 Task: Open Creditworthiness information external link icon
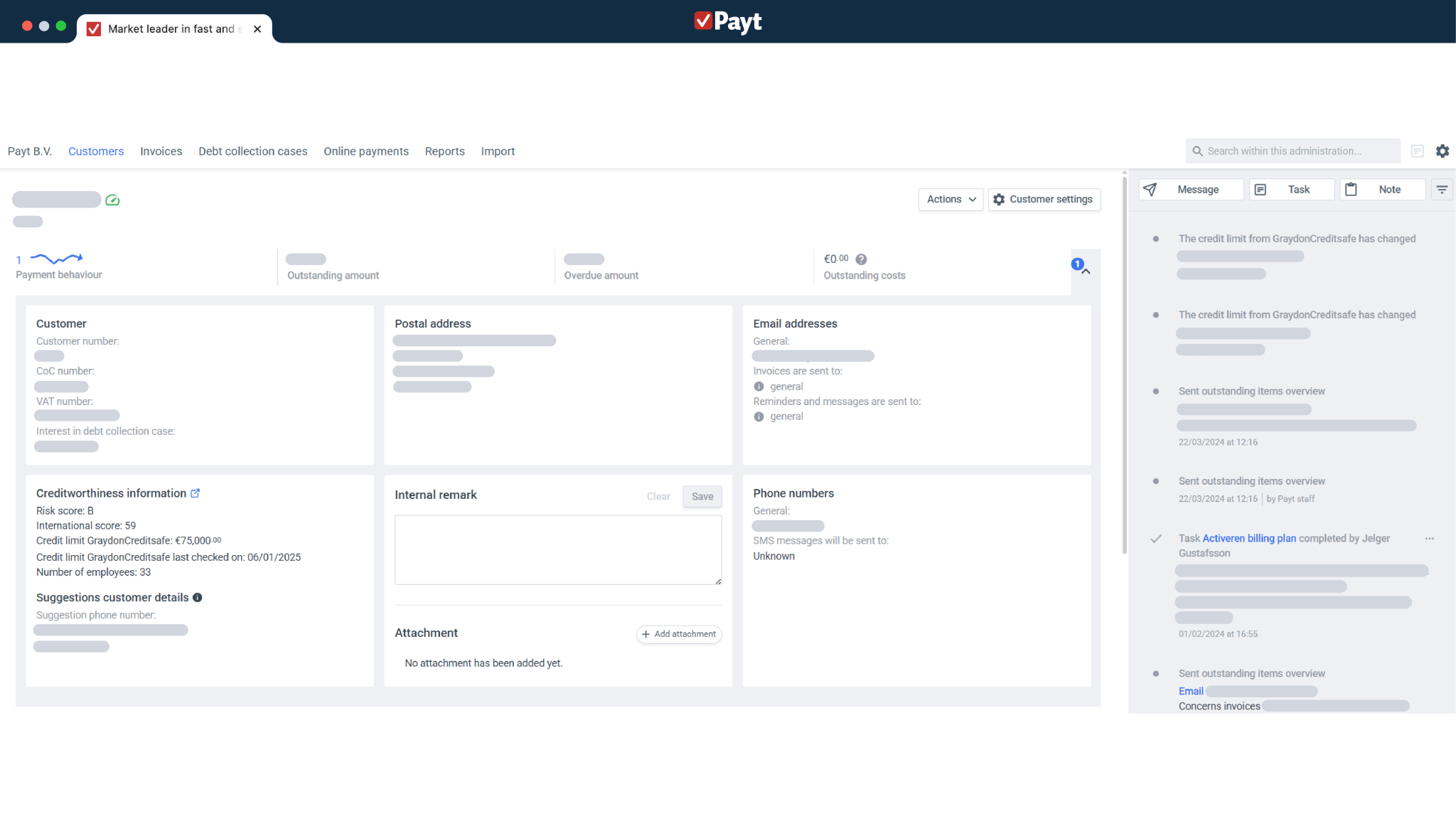pos(196,493)
